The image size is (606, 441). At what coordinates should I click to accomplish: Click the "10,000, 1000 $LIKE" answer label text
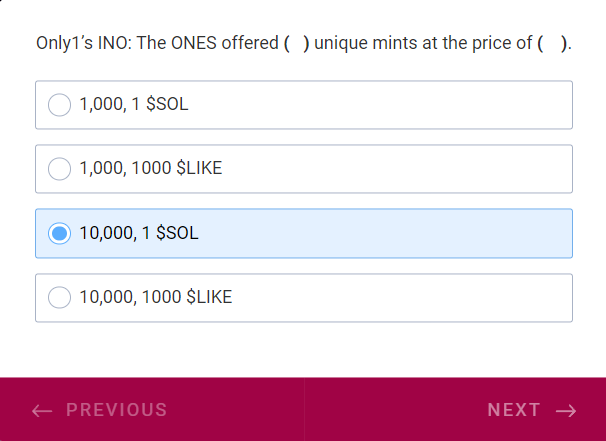point(156,297)
